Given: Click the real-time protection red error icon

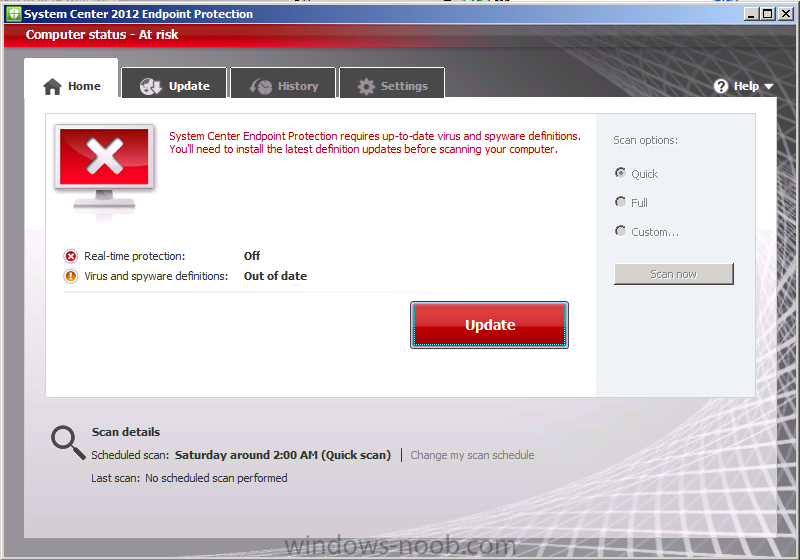Looking at the screenshot, I should 71,256.
